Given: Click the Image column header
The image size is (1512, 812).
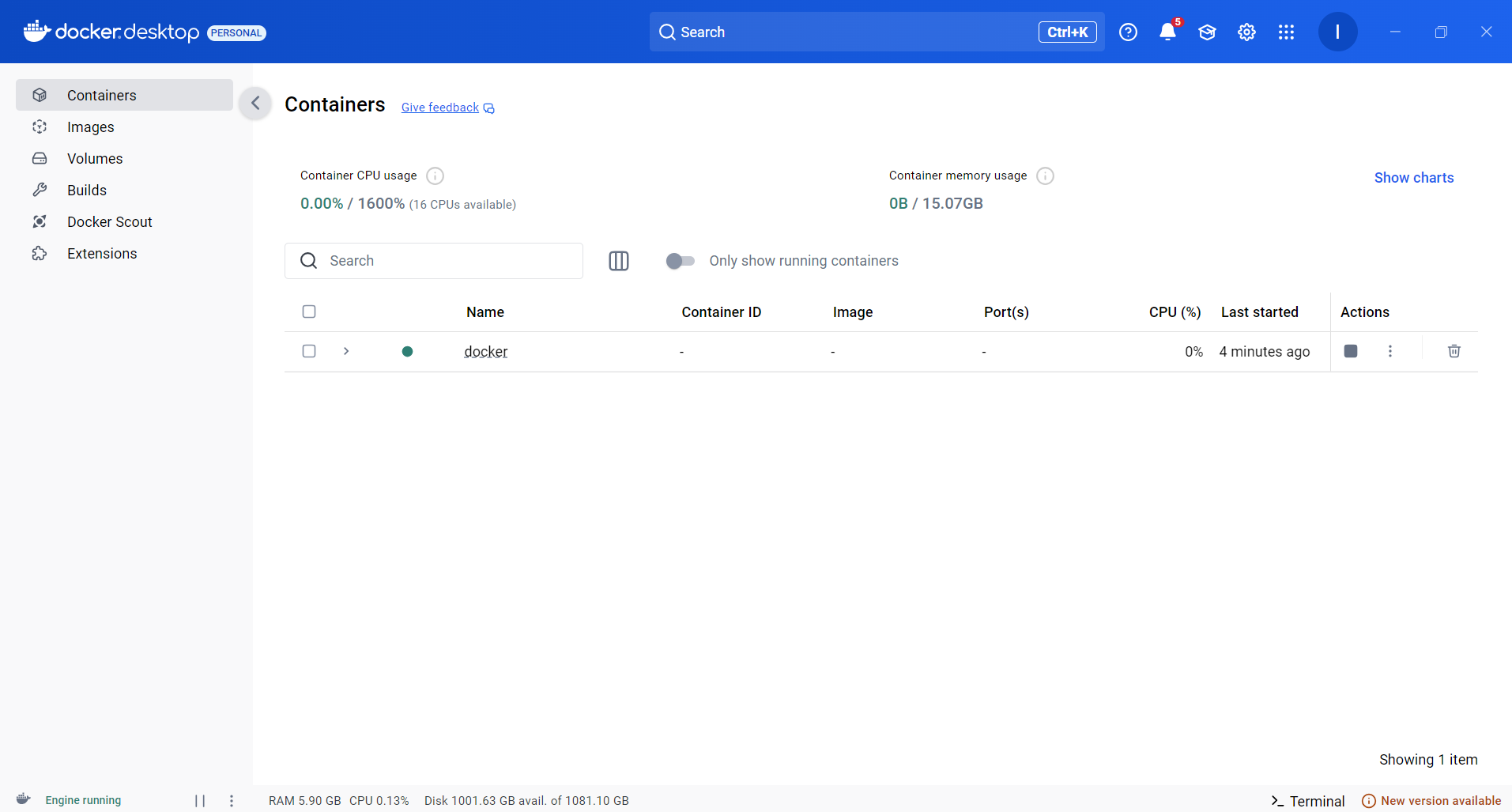Looking at the screenshot, I should coord(853,312).
